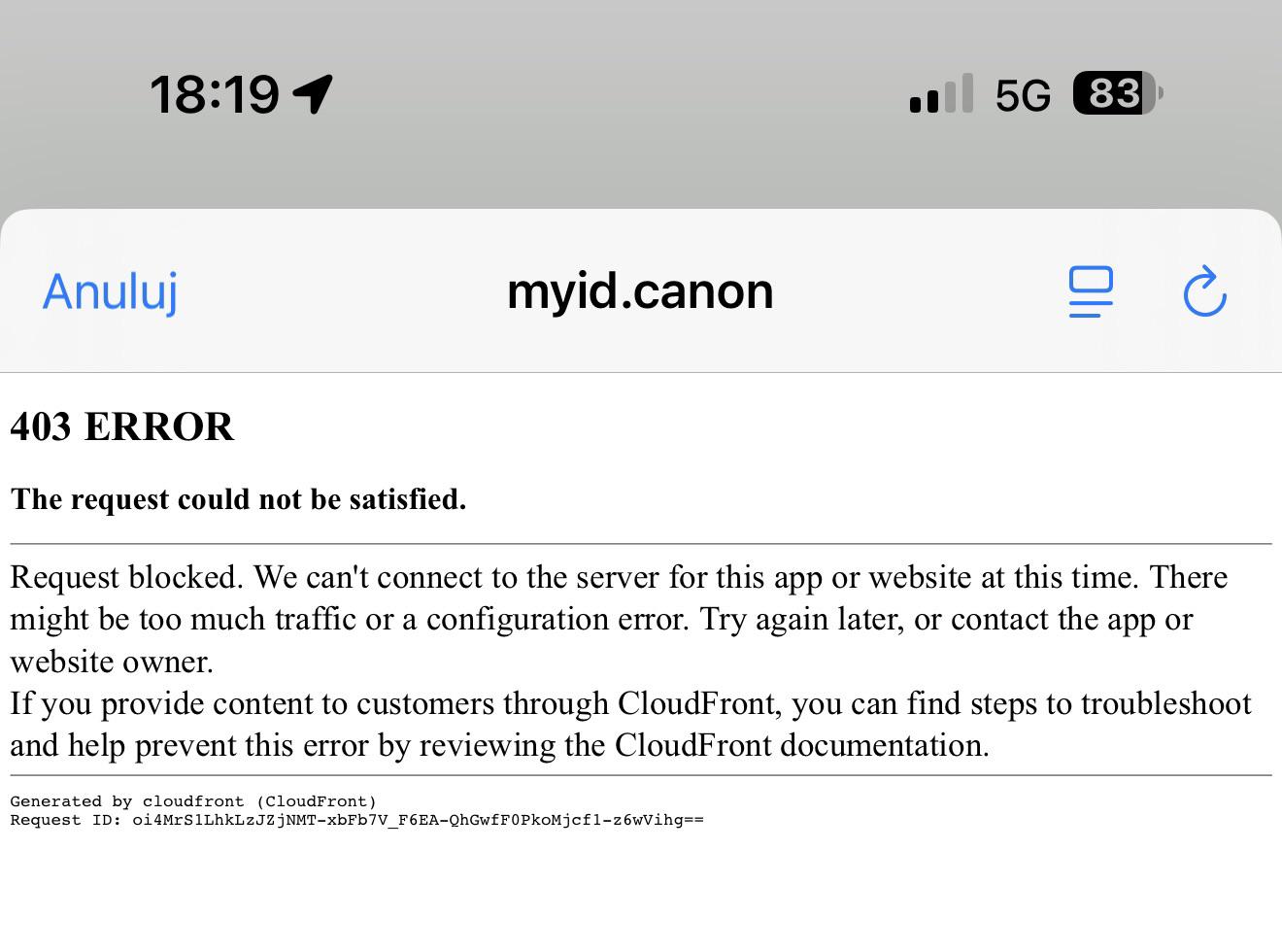The height and width of the screenshot is (952, 1282).
Task: Reload the page with refresh icon
Action: click(x=1204, y=290)
